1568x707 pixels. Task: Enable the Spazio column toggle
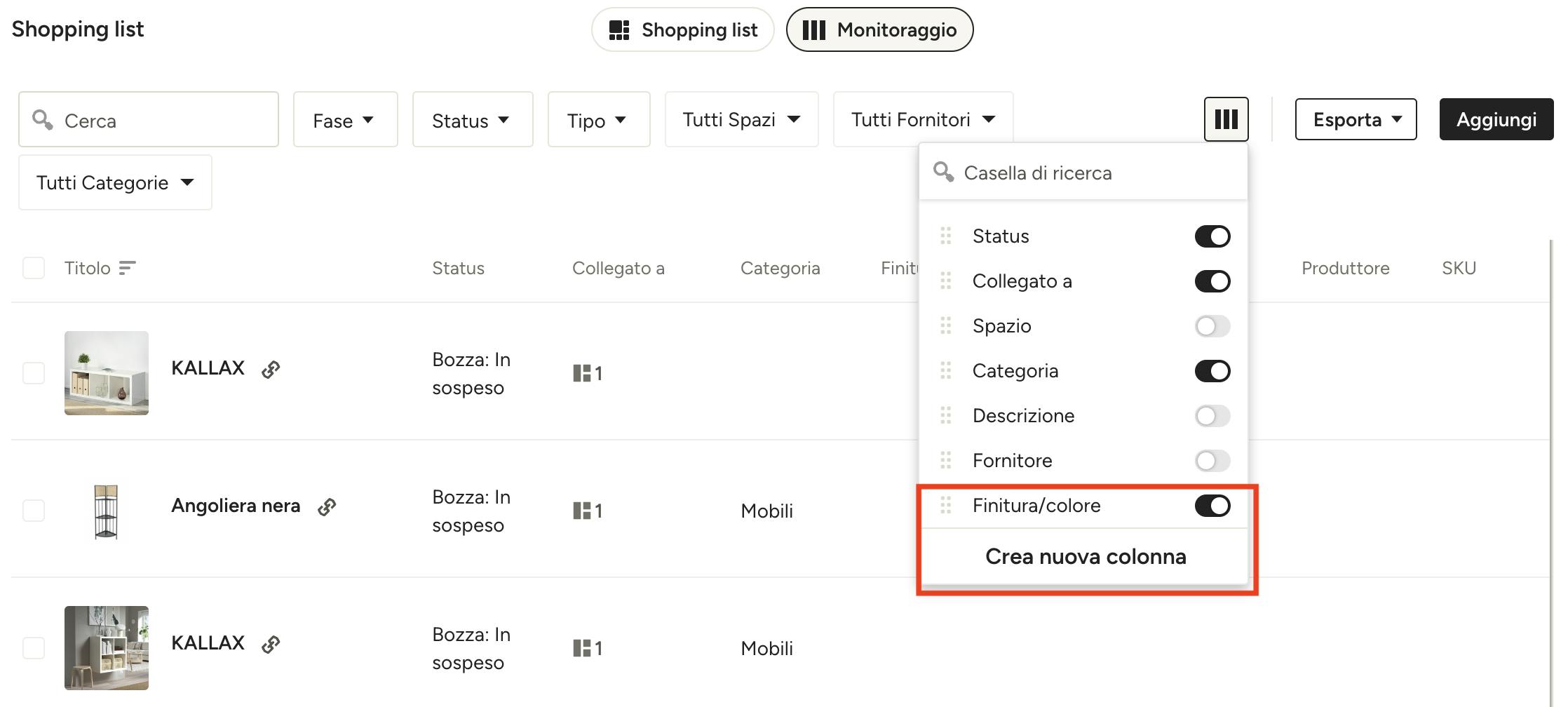pos(1212,326)
